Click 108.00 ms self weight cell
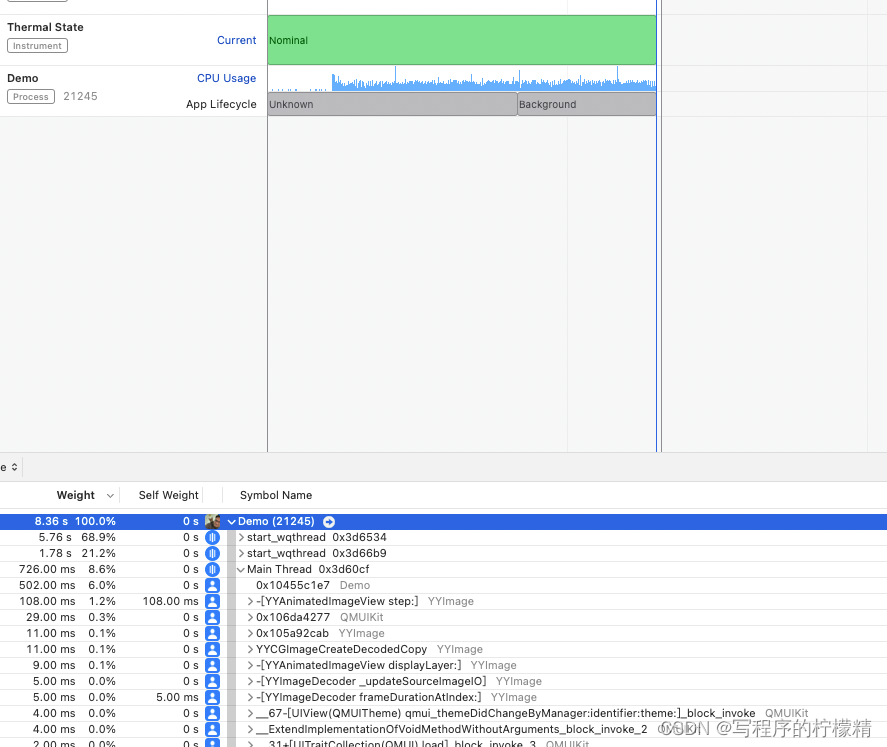The image size is (887, 747). [x=170, y=601]
